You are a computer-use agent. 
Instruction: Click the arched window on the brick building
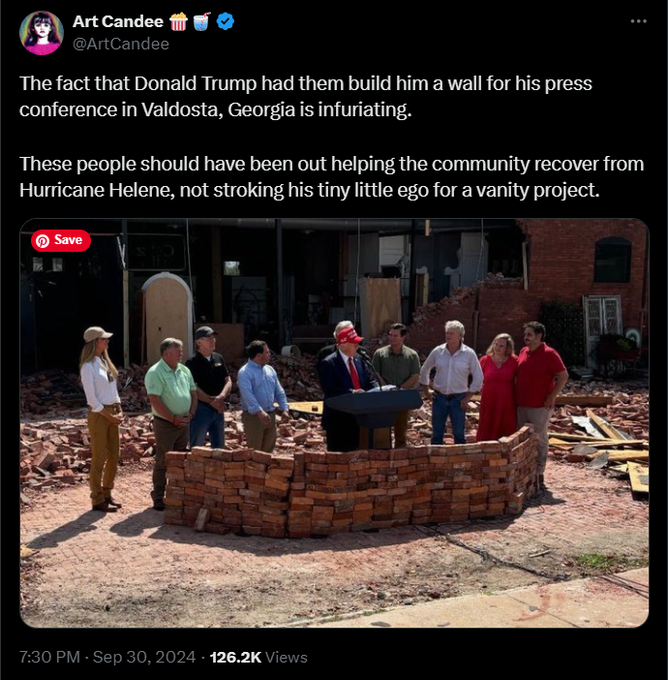tap(612, 260)
